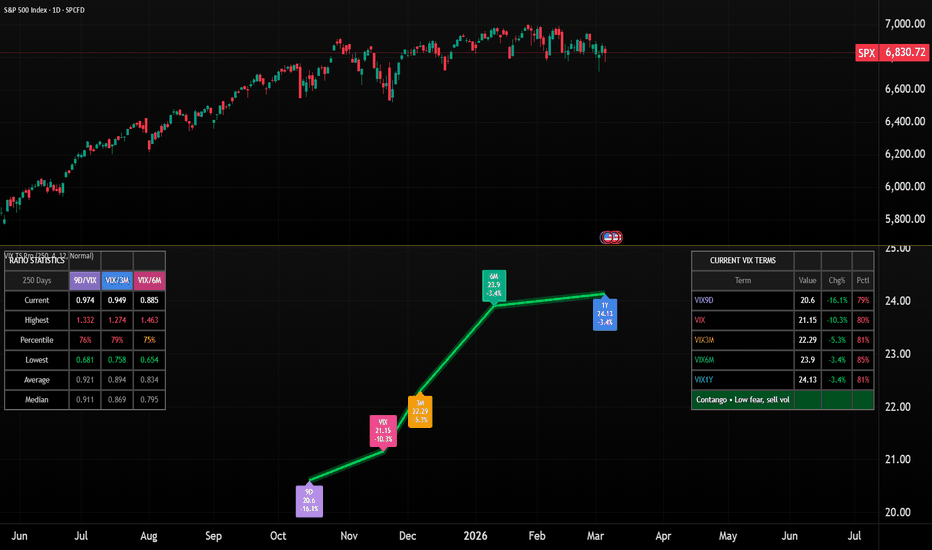
Task: Click the VIX/6M ratio column header
Action: tap(149, 281)
